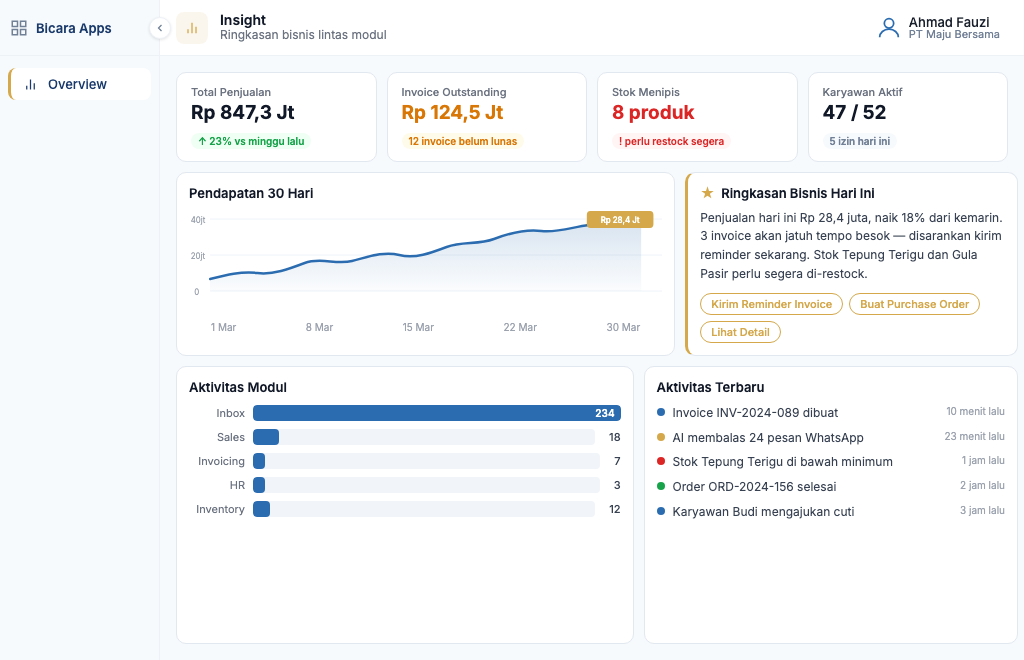
Task: Click the 12 invoice belum lunas badge
Action: pyautogui.click(x=463, y=141)
